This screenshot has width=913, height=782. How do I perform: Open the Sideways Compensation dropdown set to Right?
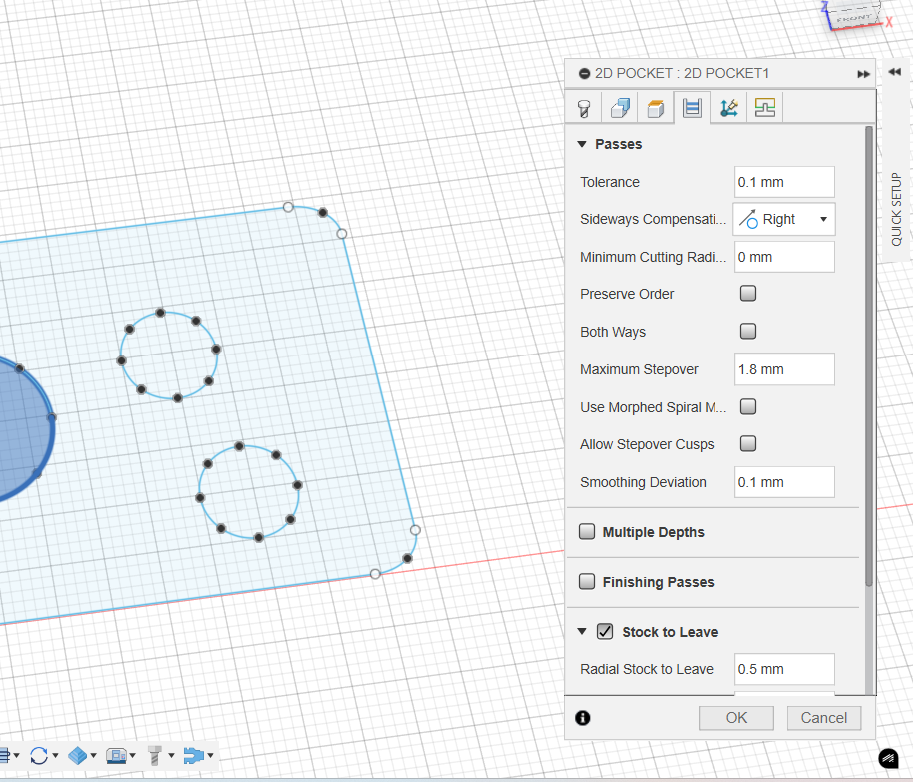pyautogui.click(x=784, y=220)
